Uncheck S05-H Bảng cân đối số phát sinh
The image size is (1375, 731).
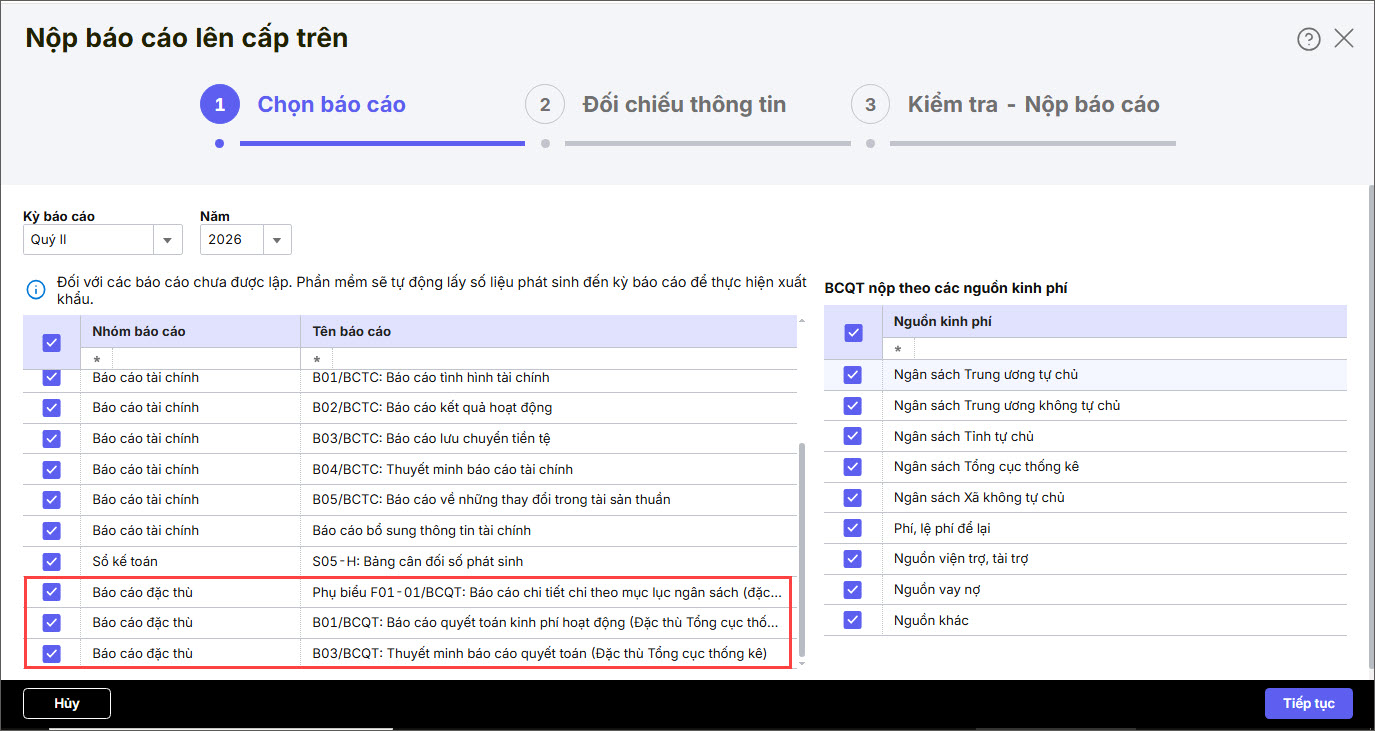pyautogui.click(x=52, y=561)
